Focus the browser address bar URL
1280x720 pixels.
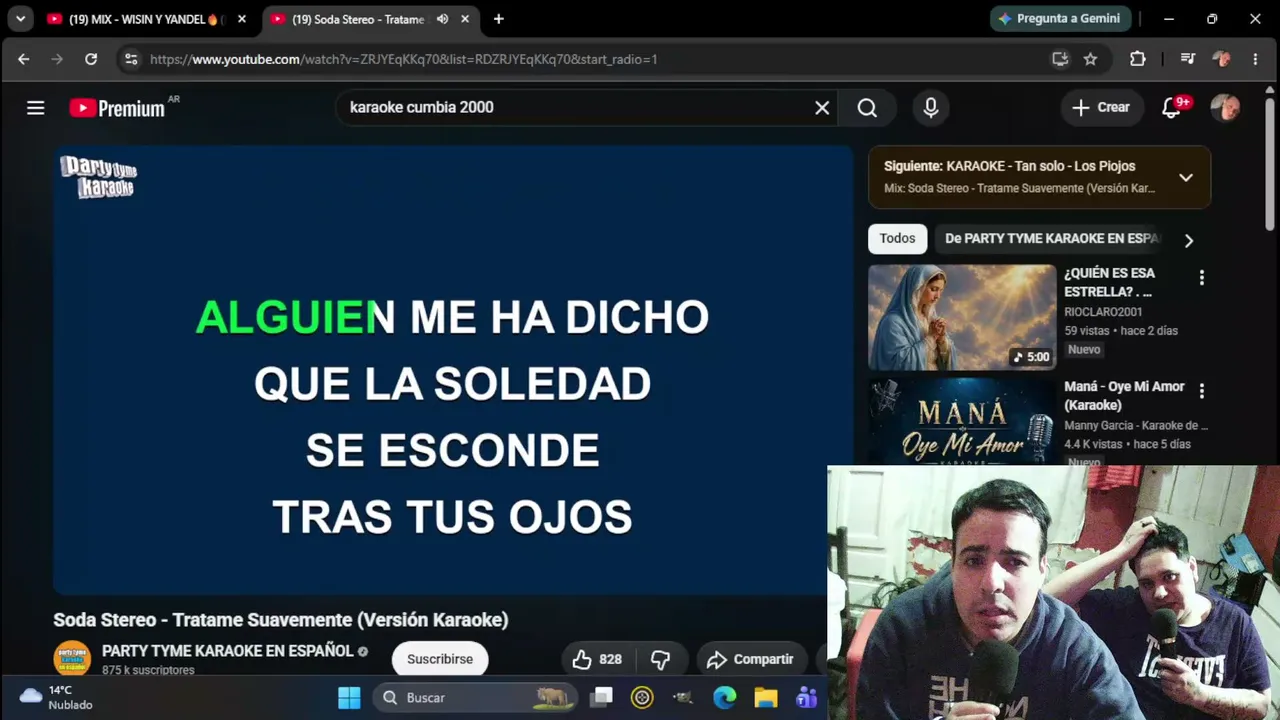click(x=403, y=59)
